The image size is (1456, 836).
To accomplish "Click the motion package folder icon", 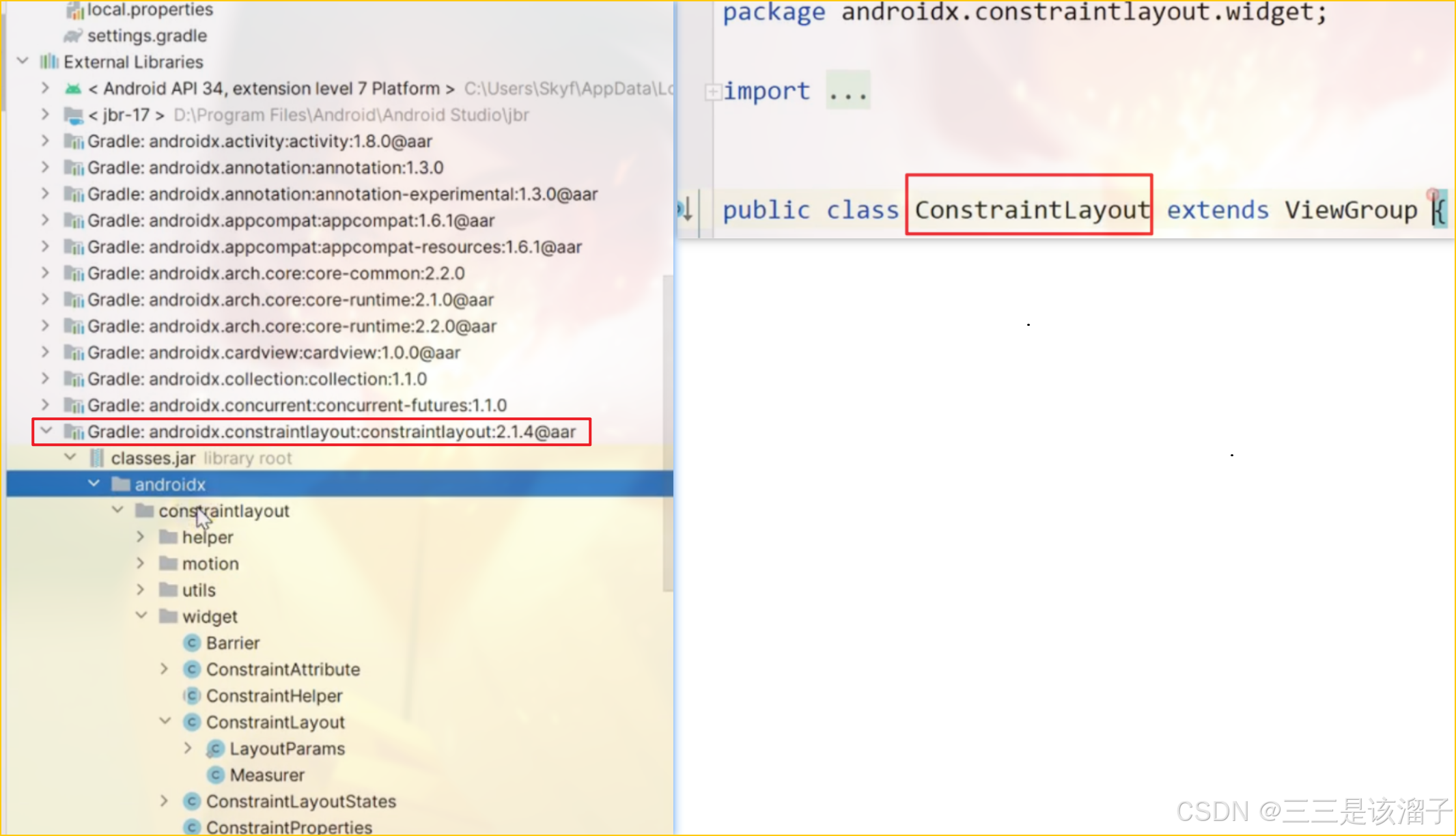I will pos(168,563).
